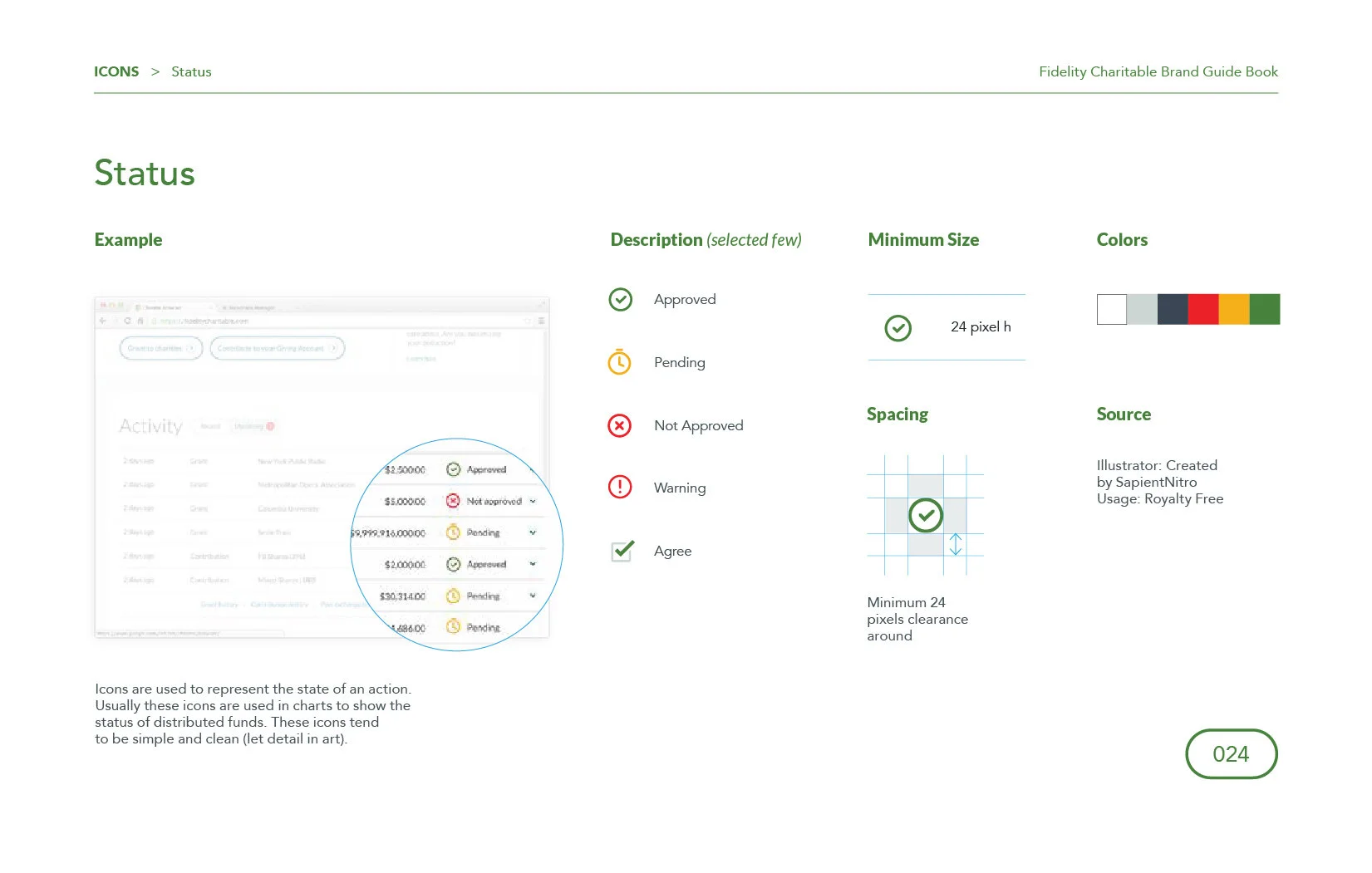Click the Pending icon in the $9,999,916,000.00 row
The width and height of the screenshot is (1372, 873).
tap(453, 532)
